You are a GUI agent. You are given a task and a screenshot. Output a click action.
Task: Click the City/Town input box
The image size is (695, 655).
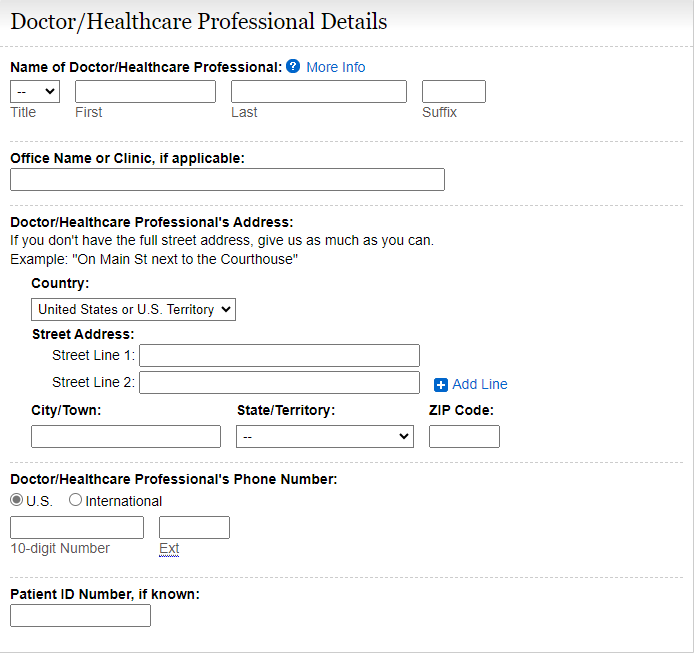(126, 436)
